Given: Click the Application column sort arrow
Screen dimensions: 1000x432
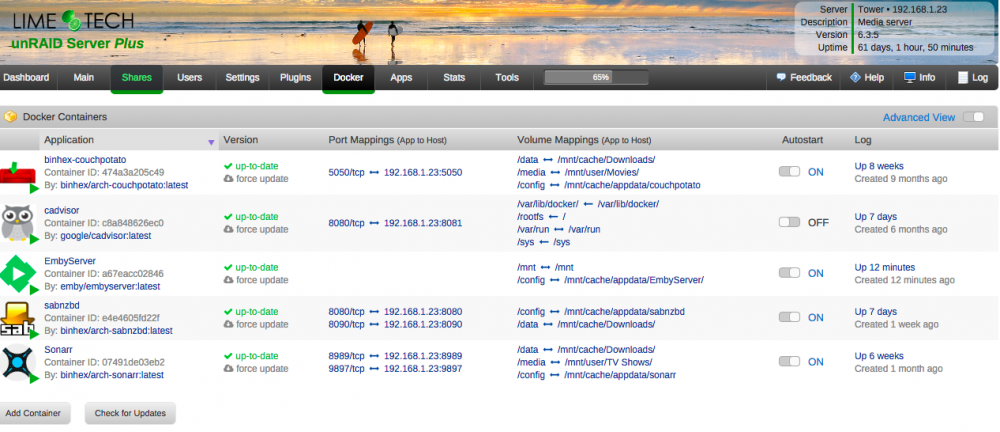Looking at the screenshot, I should (211, 142).
